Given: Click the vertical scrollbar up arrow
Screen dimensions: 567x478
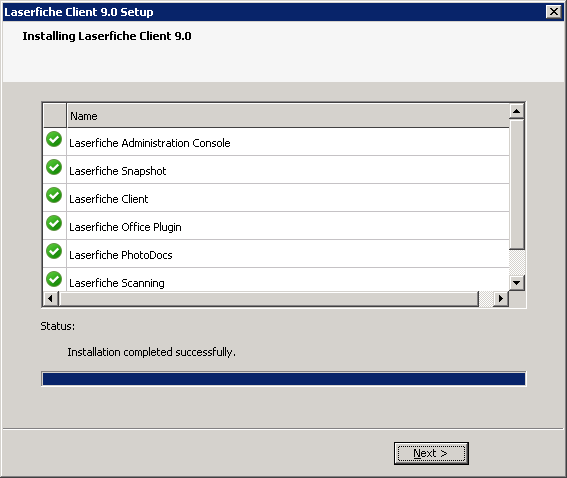Looking at the screenshot, I should pos(516,111).
